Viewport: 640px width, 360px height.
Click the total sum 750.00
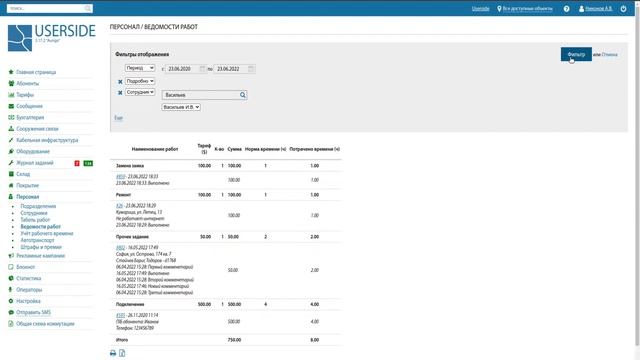point(234,340)
